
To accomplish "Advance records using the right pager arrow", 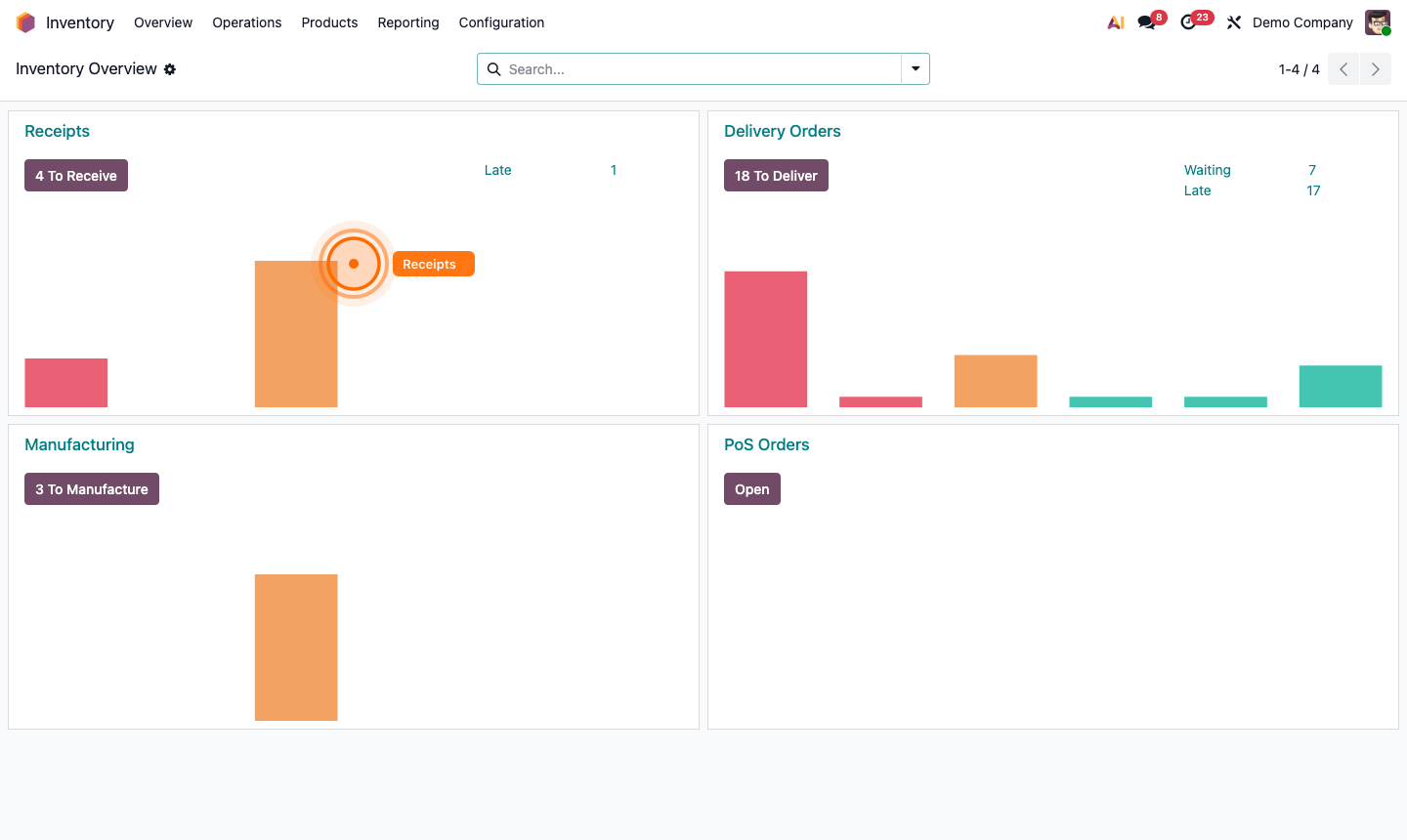I will [1375, 69].
